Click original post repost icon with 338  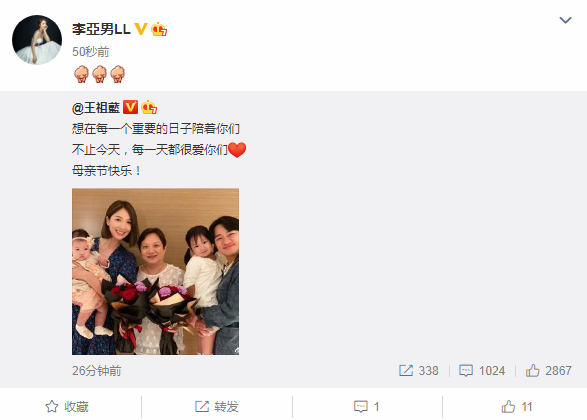click(x=419, y=371)
